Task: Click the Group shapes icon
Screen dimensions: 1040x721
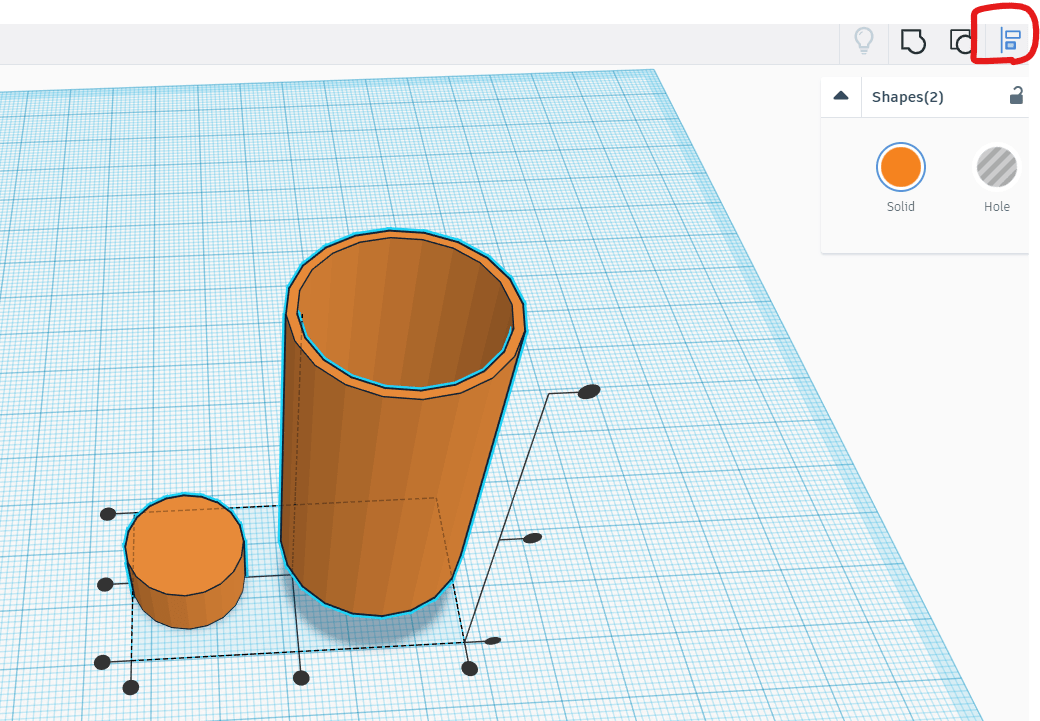Action: coord(913,41)
